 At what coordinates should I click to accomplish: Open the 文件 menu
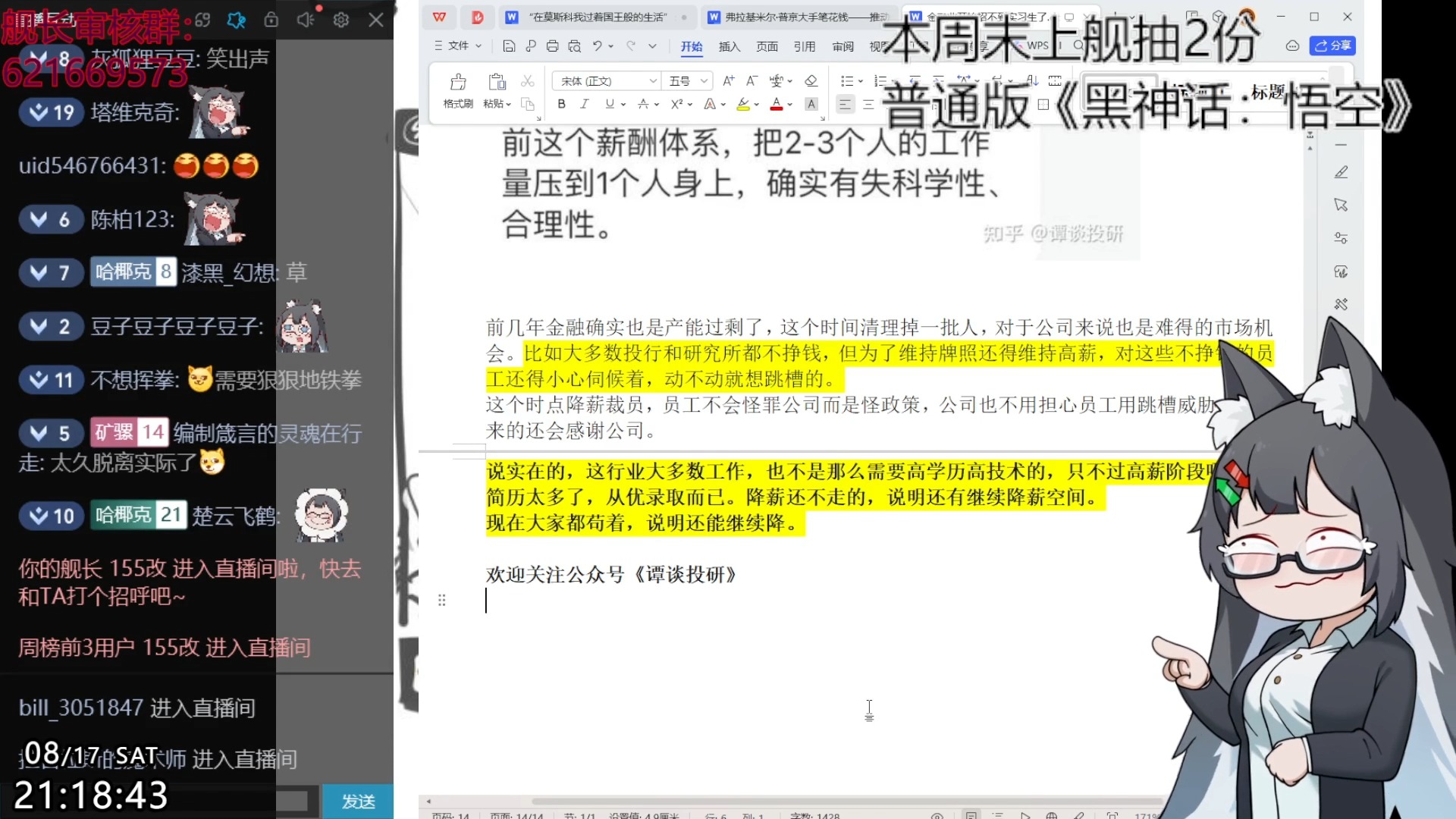[x=457, y=46]
